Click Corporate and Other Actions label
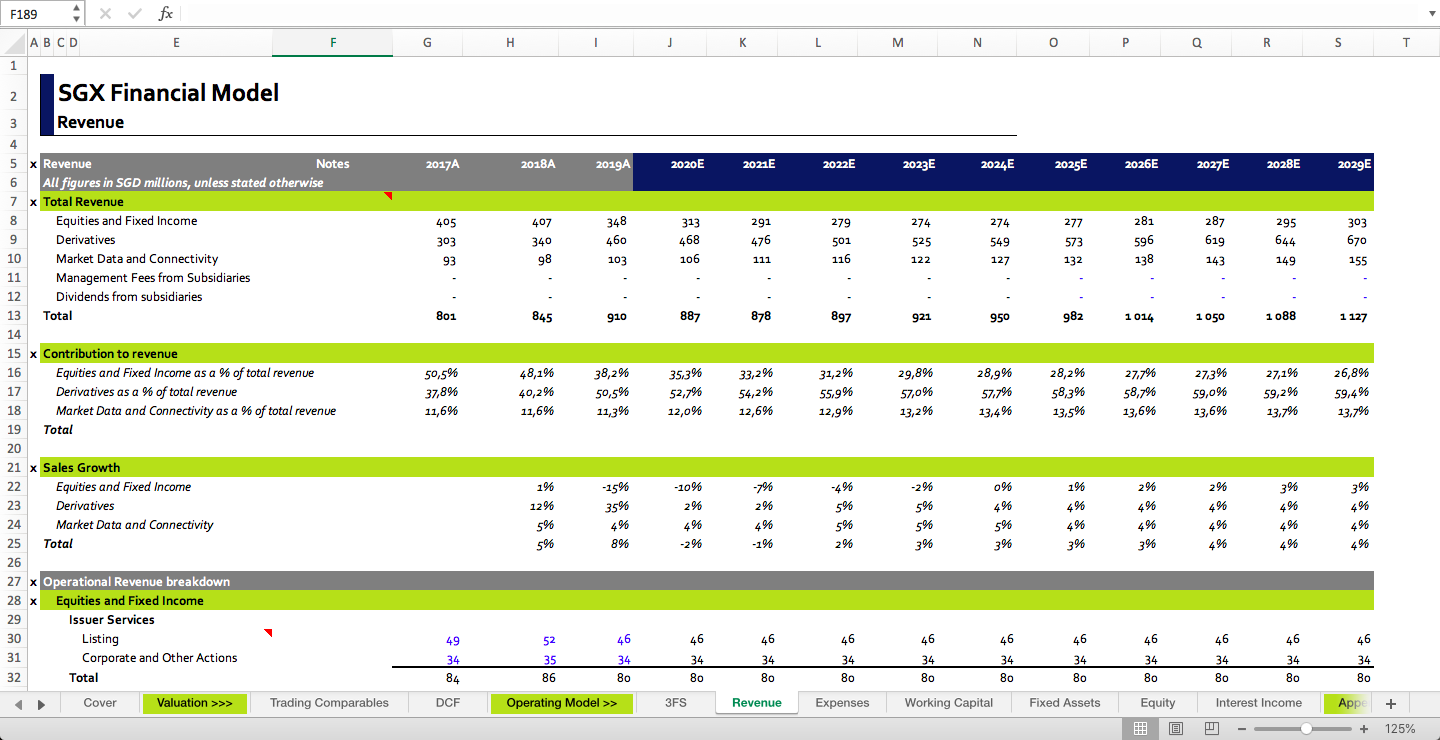Screen dimensions: 1440x740 (x=160, y=658)
